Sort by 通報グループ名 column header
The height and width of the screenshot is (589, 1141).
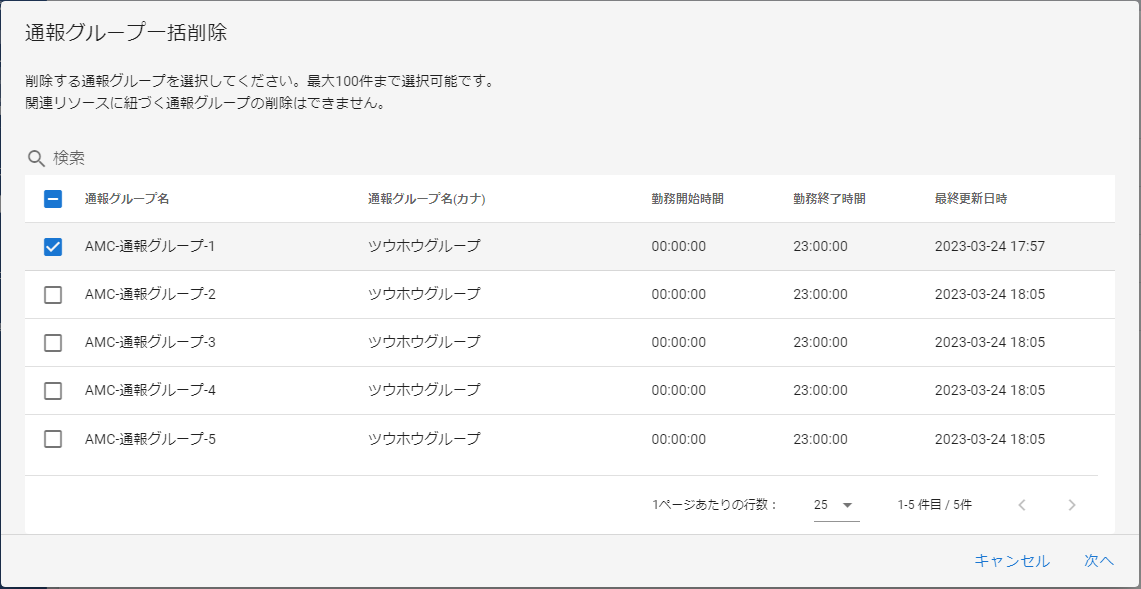(127, 199)
